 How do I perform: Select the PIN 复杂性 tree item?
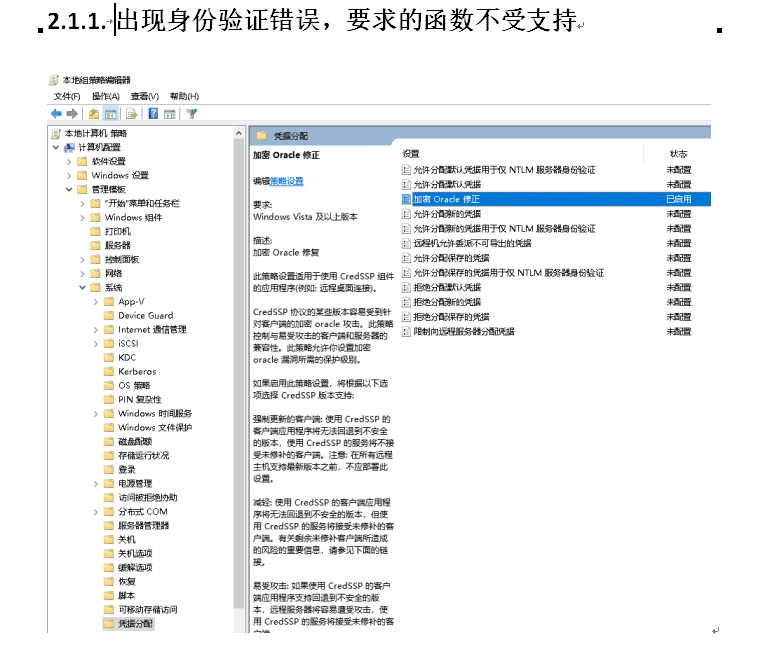[x=139, y=399]
